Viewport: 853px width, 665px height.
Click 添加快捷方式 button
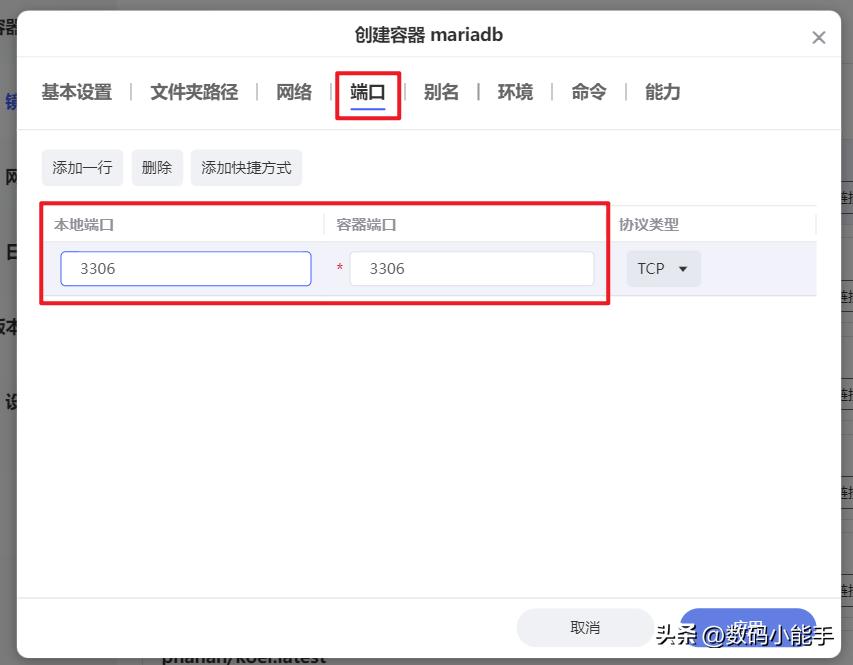click(x=246, y=168)
